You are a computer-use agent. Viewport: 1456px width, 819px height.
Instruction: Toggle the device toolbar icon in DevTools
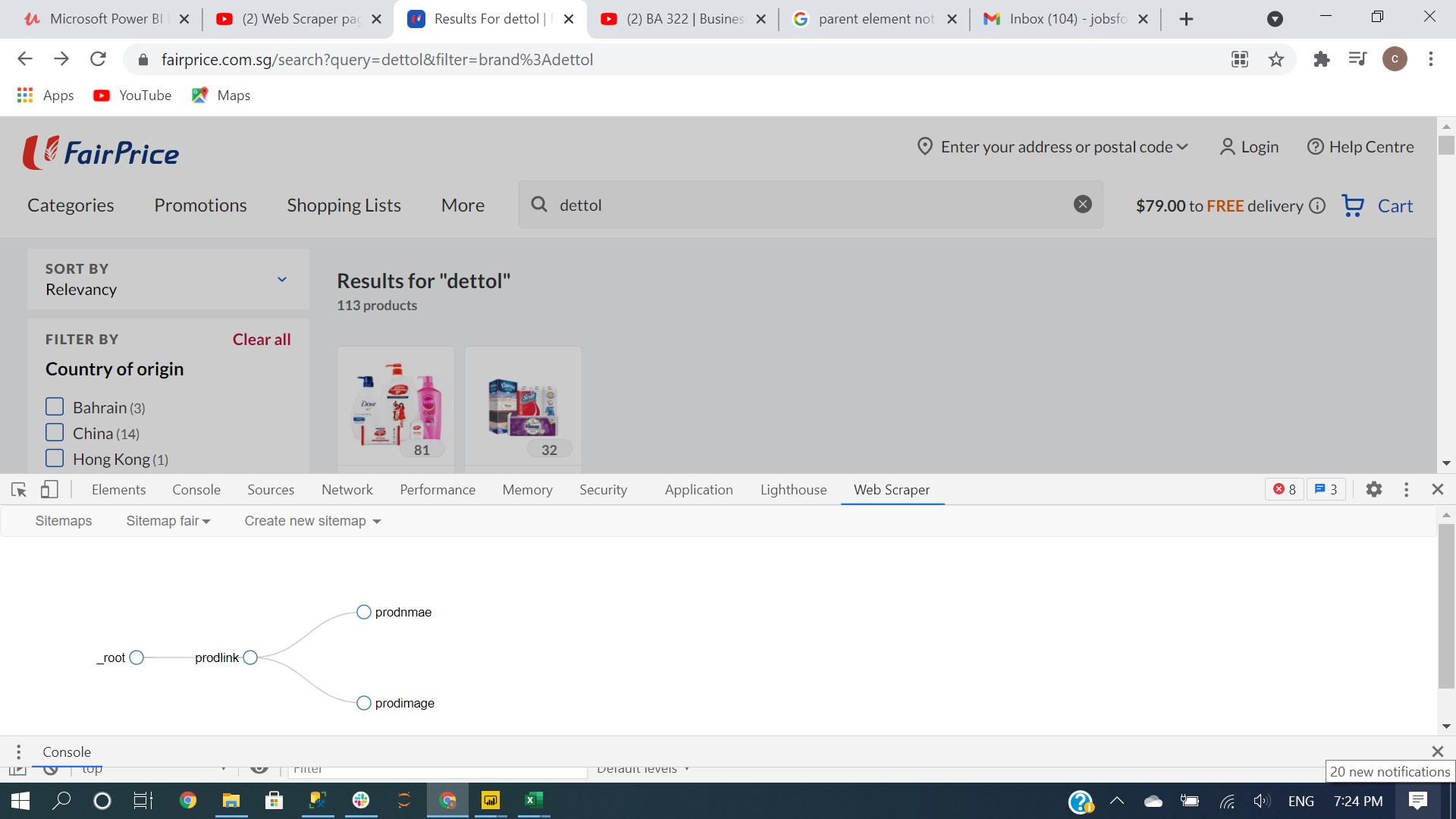click(49, 490)
